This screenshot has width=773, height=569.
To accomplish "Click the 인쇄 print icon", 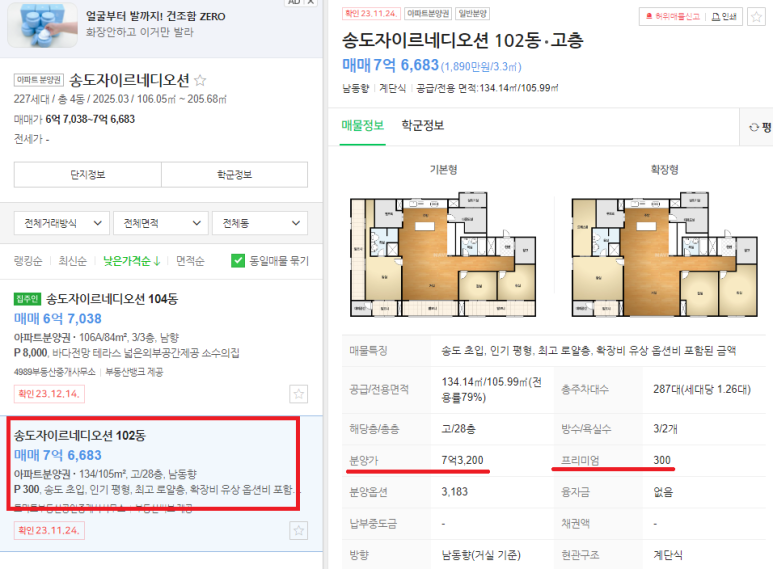I will [715, 17].
